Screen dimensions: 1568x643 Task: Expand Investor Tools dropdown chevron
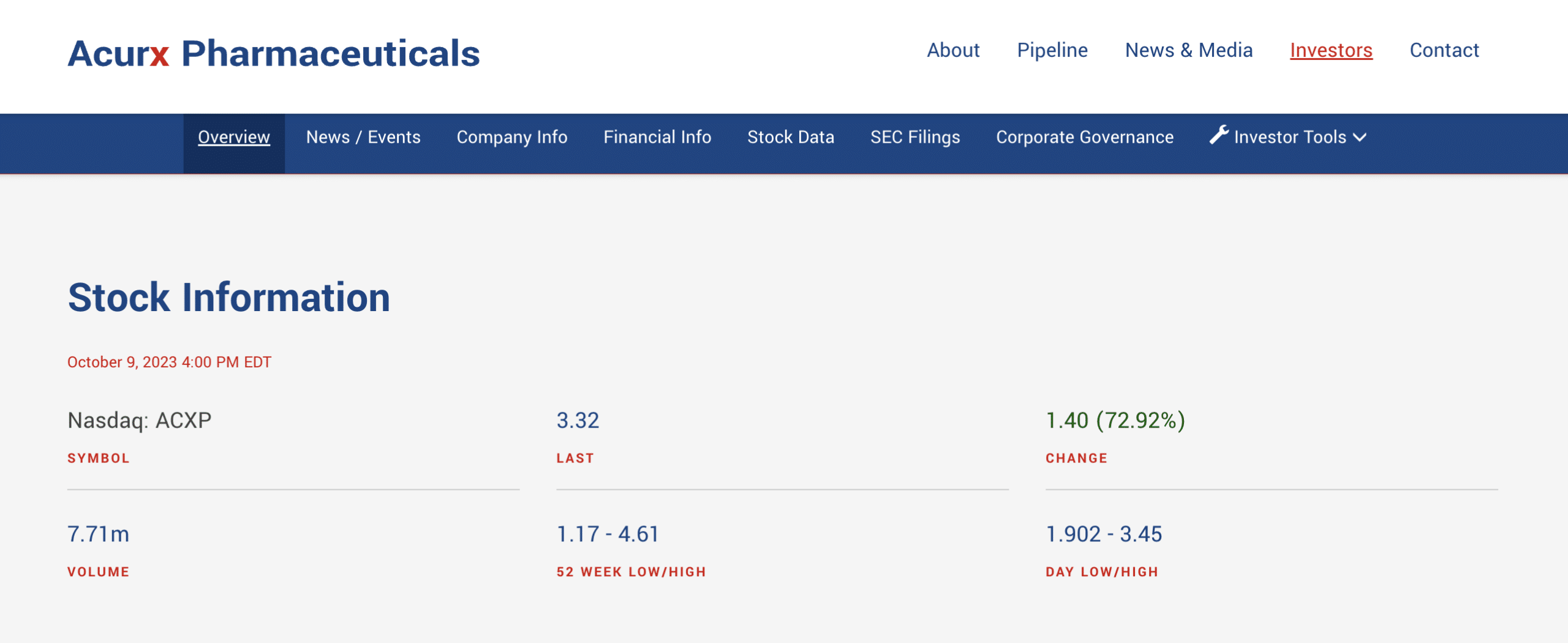1360,138
